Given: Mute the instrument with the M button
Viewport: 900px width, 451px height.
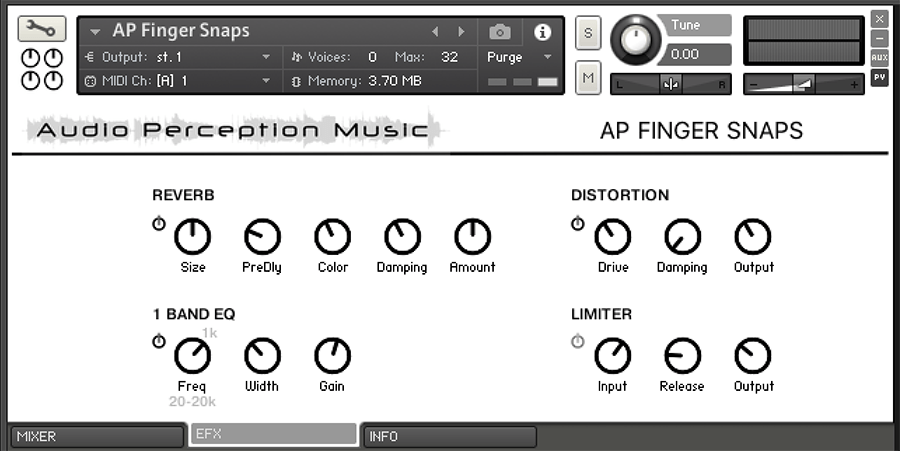Looking at the screenshot, I should coord(588,77).
